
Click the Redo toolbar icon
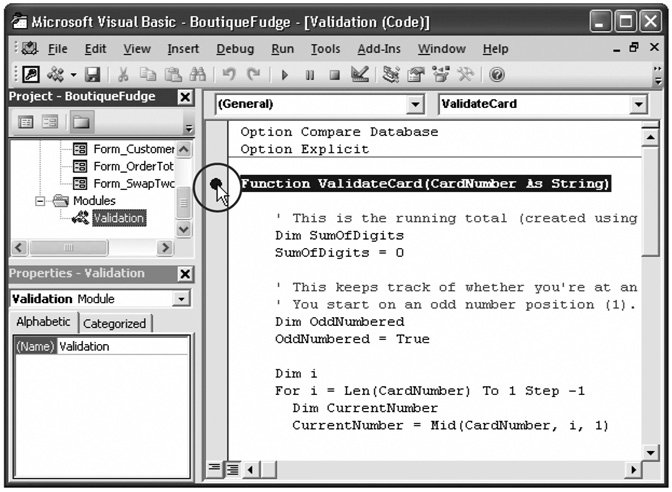click(x=254, y=75)
